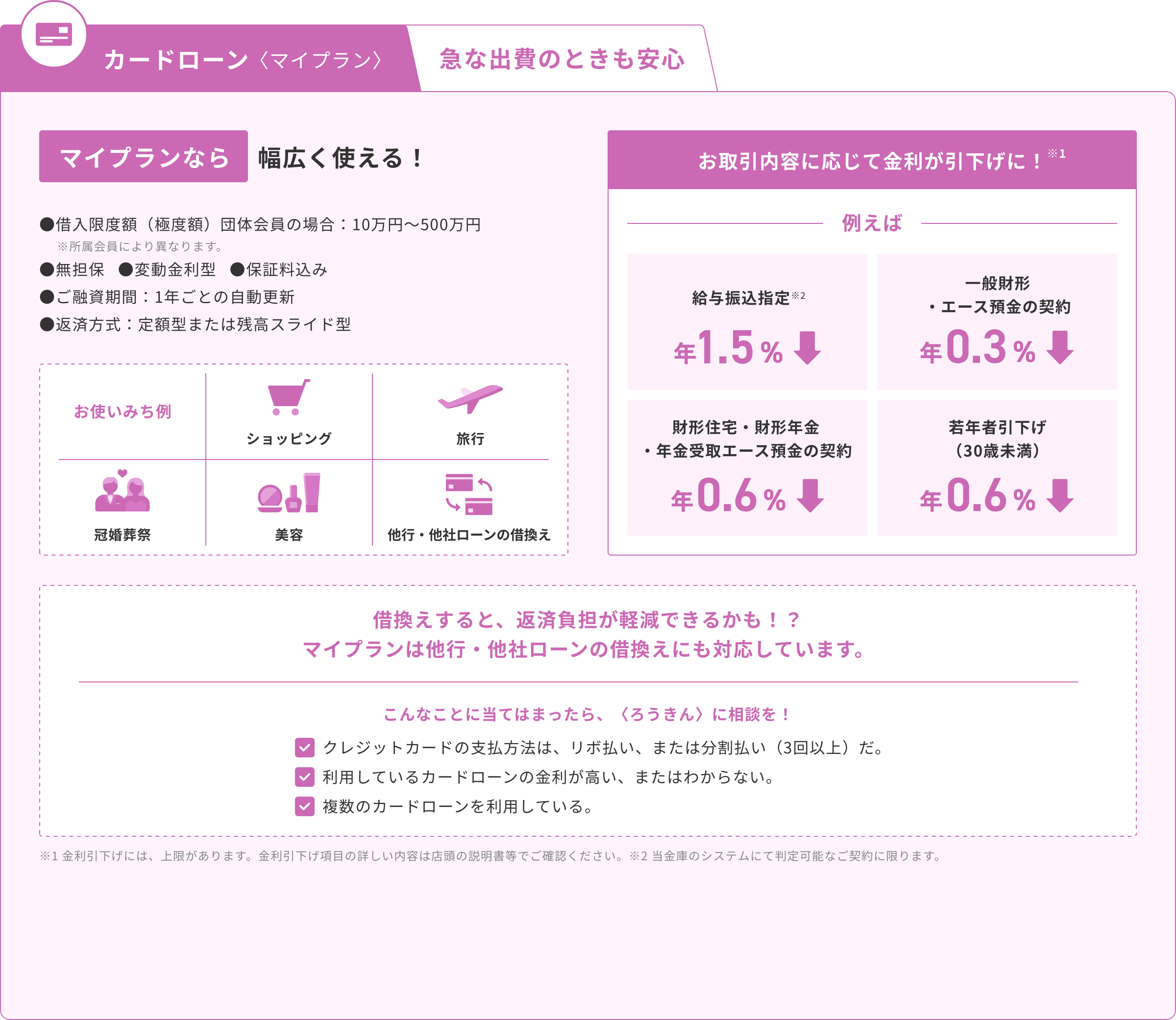
Task: Click the loan refinancing cards icon
Action: point(469,494)
